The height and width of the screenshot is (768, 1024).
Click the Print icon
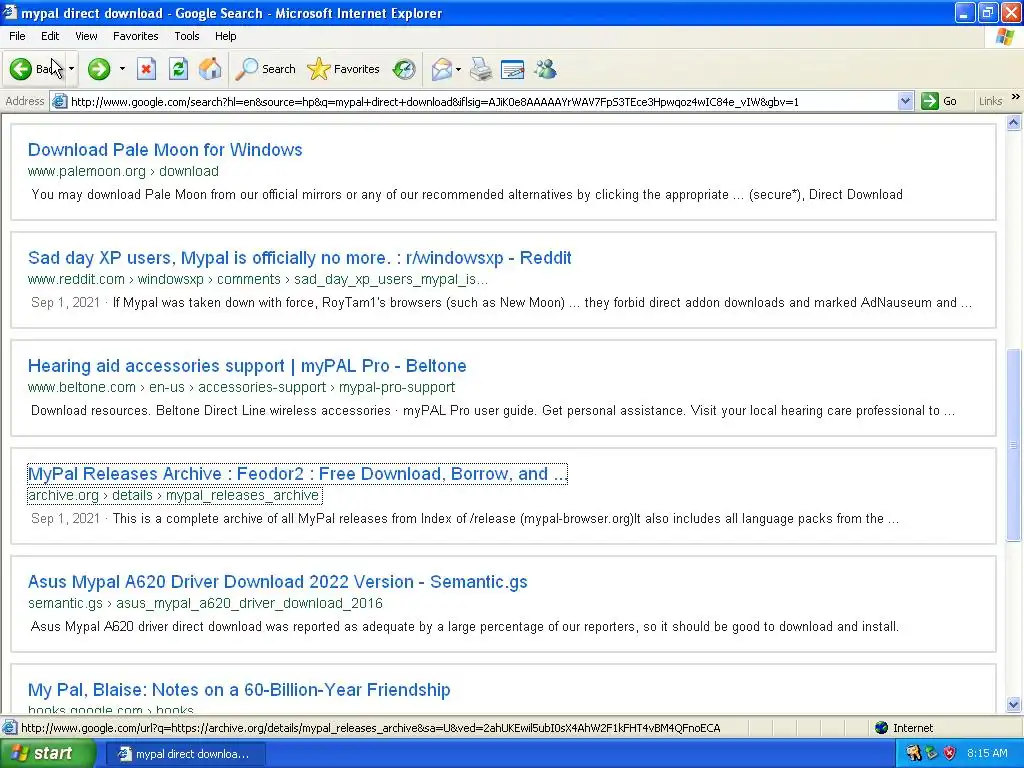[481, 69]
